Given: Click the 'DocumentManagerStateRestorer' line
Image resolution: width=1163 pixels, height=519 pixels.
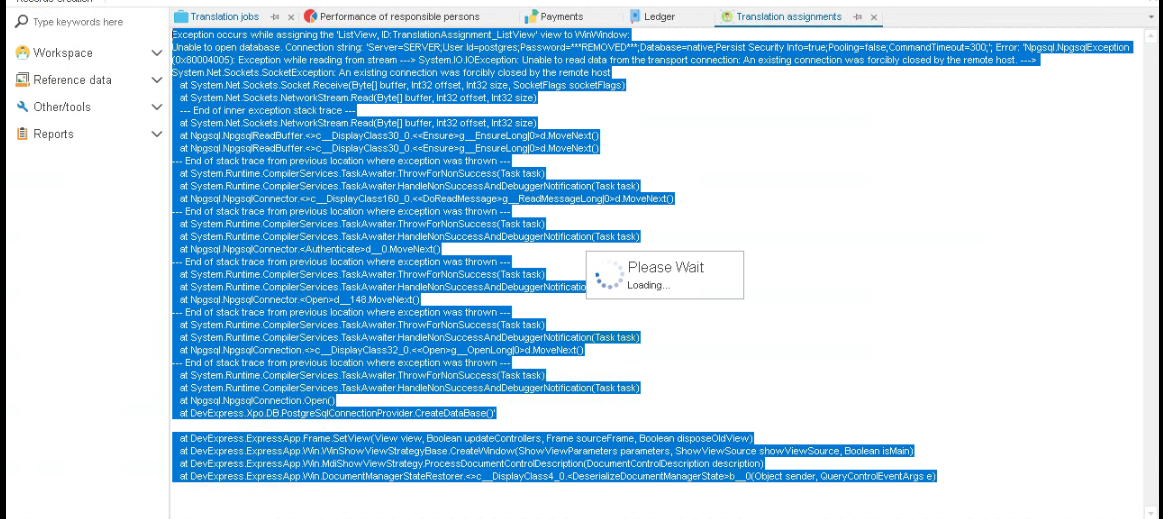Looking at the screenshot, I should (559, 476).
